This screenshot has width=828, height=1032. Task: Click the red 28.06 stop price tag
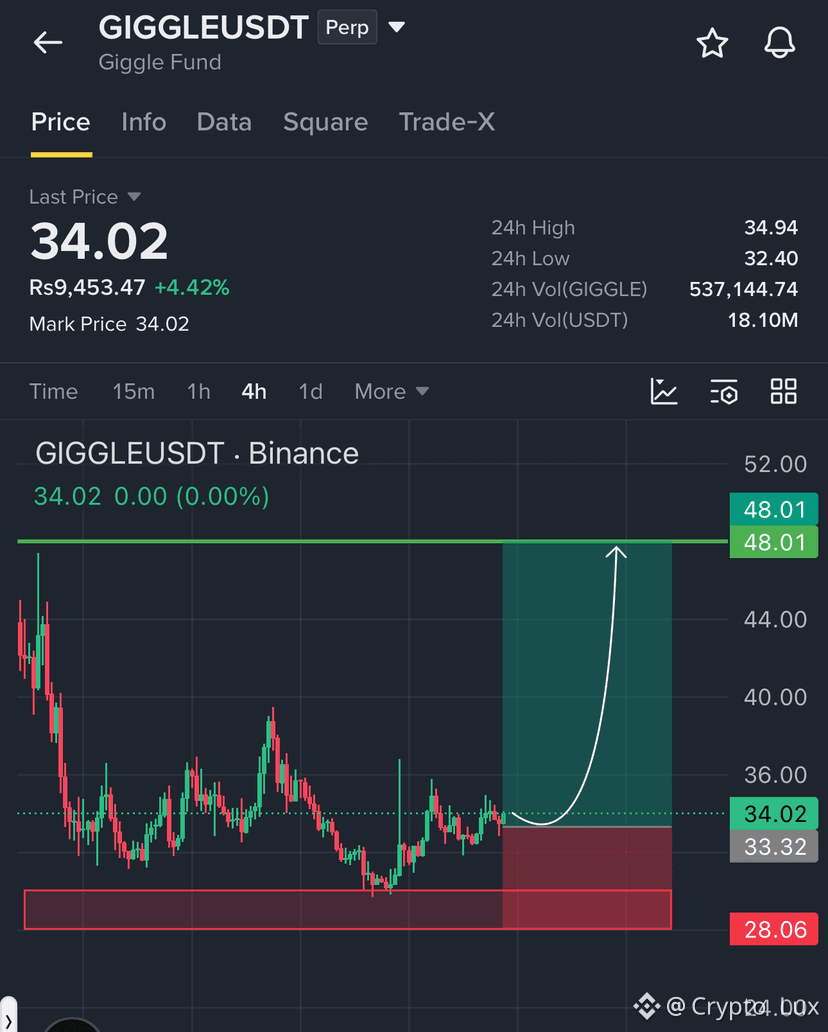[774, 929]
